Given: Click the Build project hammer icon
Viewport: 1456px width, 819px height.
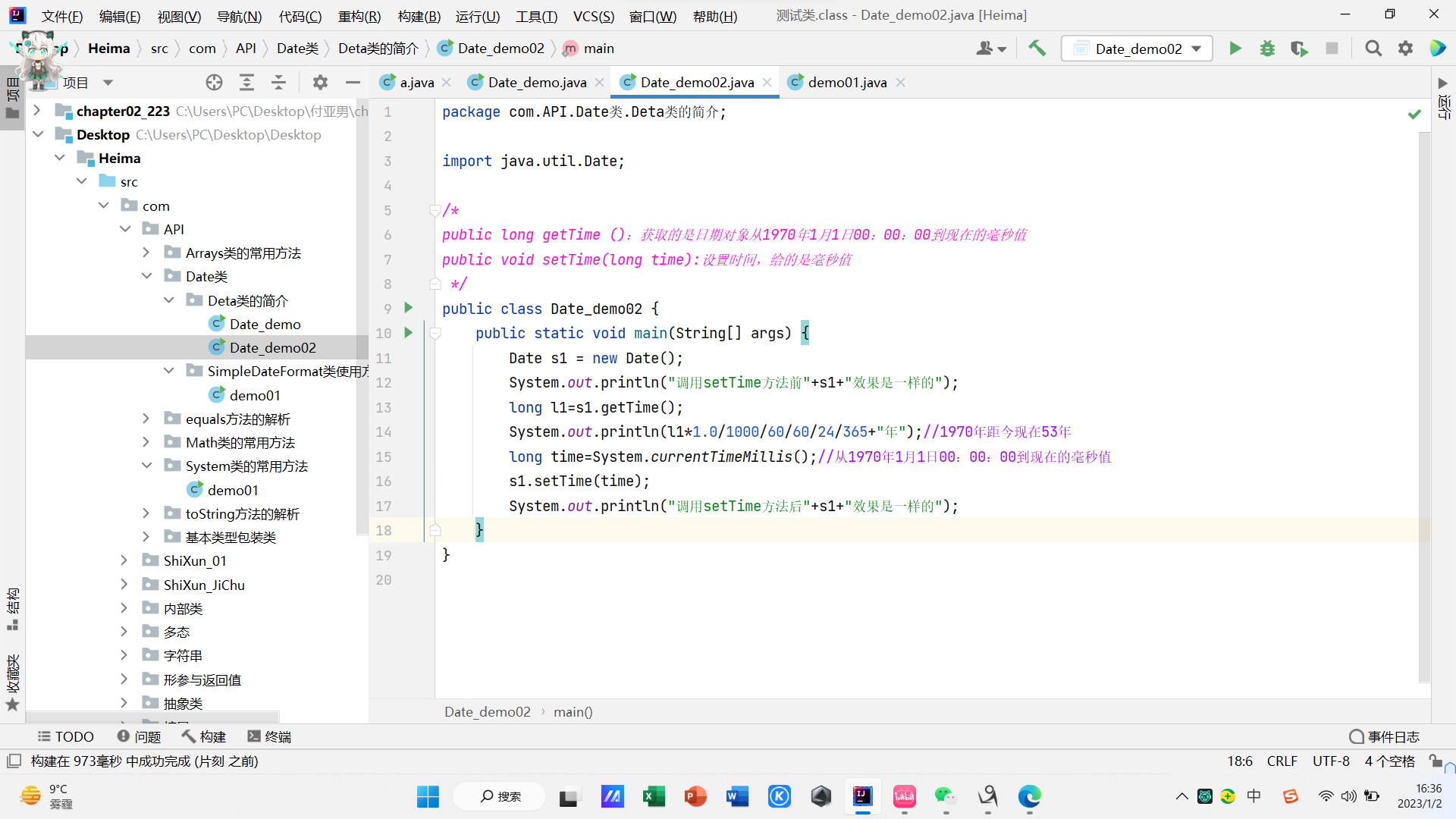Looking at the screenshot, I should [x=1037, y=49].
